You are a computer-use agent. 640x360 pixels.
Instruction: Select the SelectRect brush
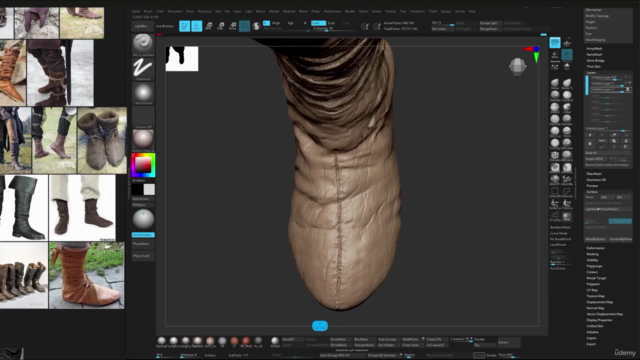[x=555, y=191]
